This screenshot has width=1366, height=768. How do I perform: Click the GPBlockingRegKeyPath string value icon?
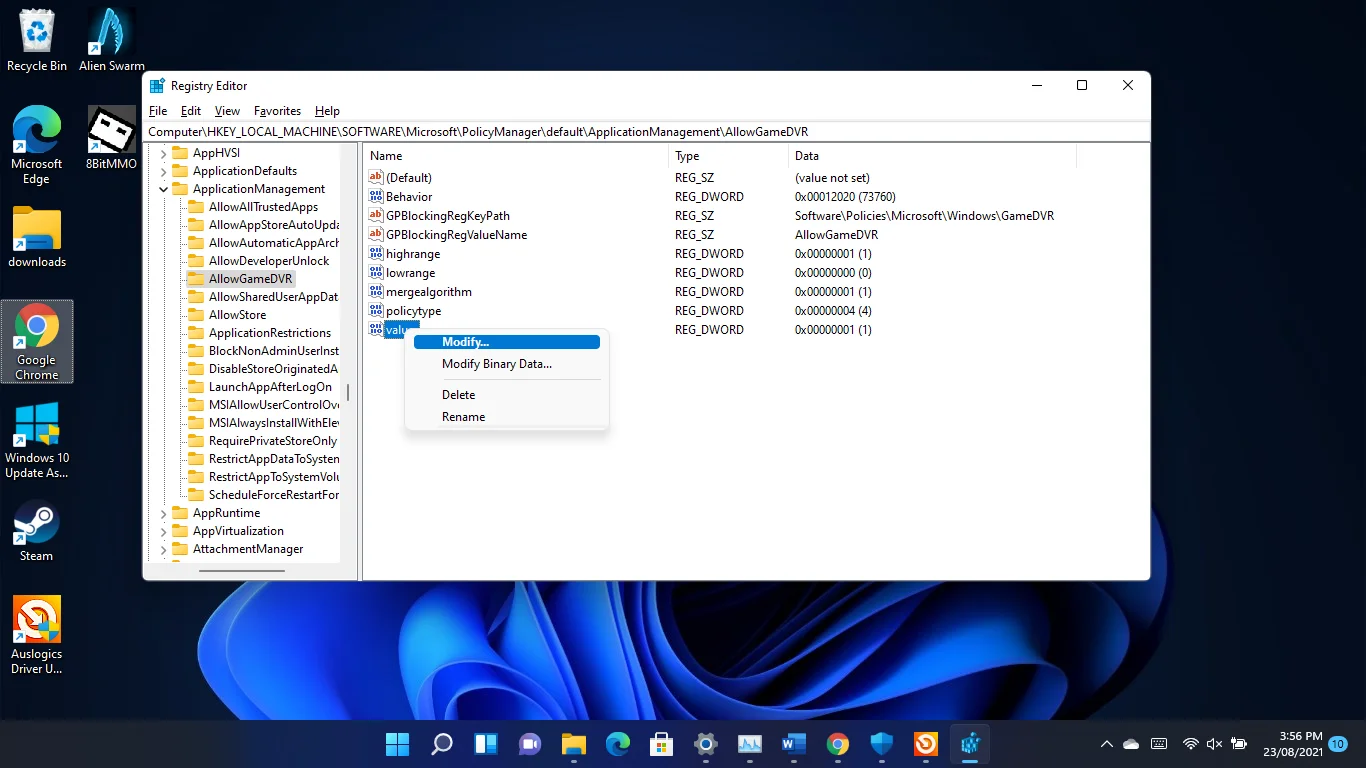(376, 215)
